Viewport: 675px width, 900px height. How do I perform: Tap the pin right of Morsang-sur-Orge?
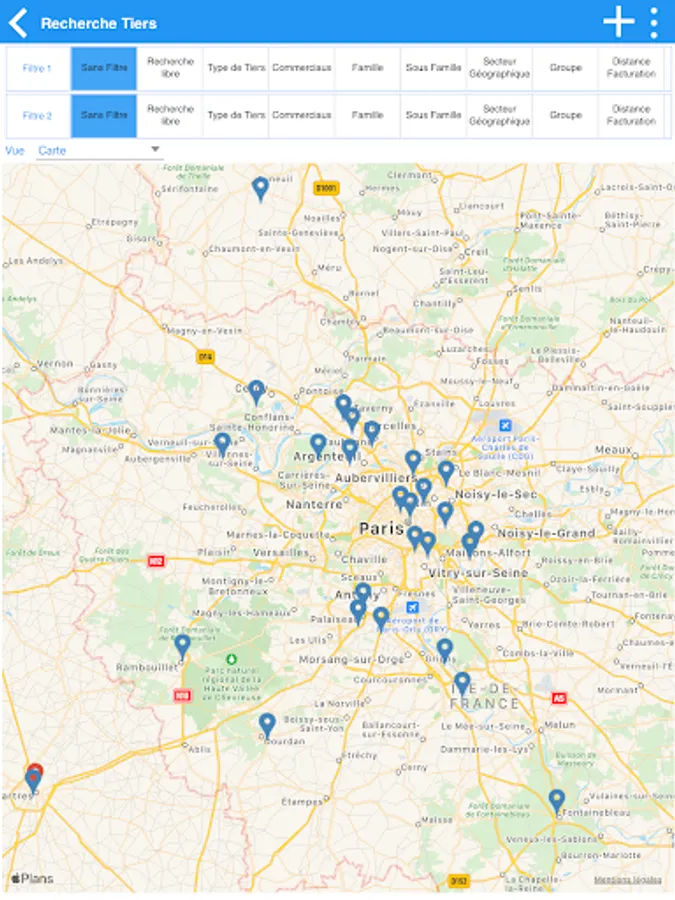pyautogui.click(x=445, y=651)
